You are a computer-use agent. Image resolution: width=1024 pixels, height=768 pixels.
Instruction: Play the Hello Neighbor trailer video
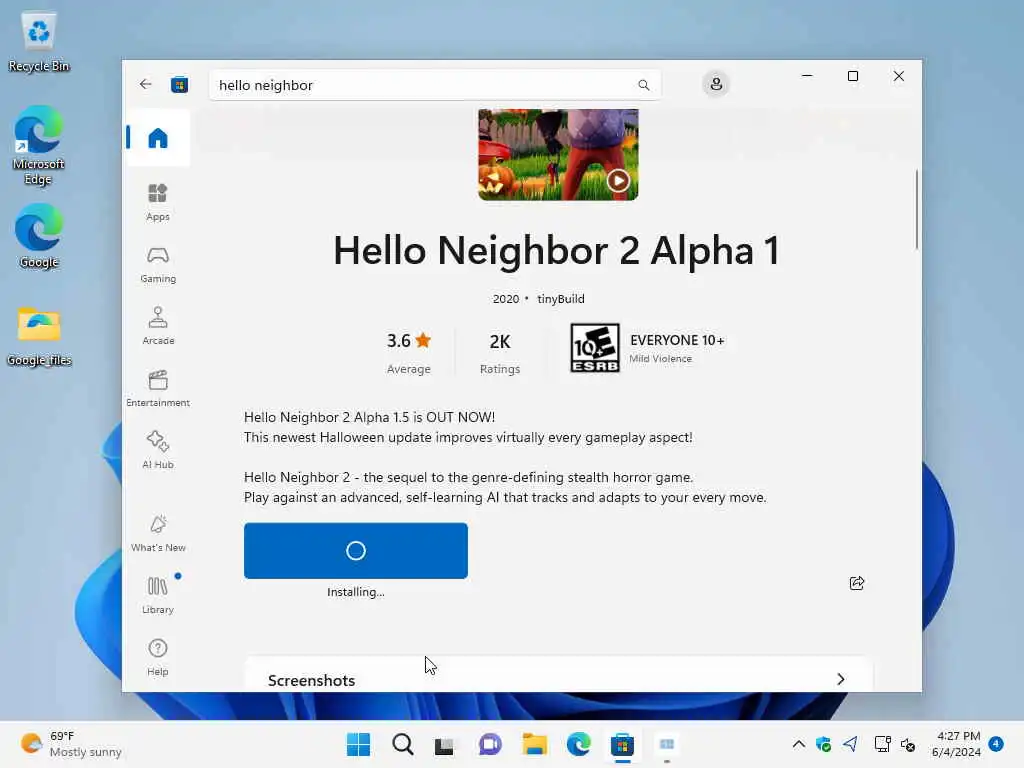(x=618, y=180)
